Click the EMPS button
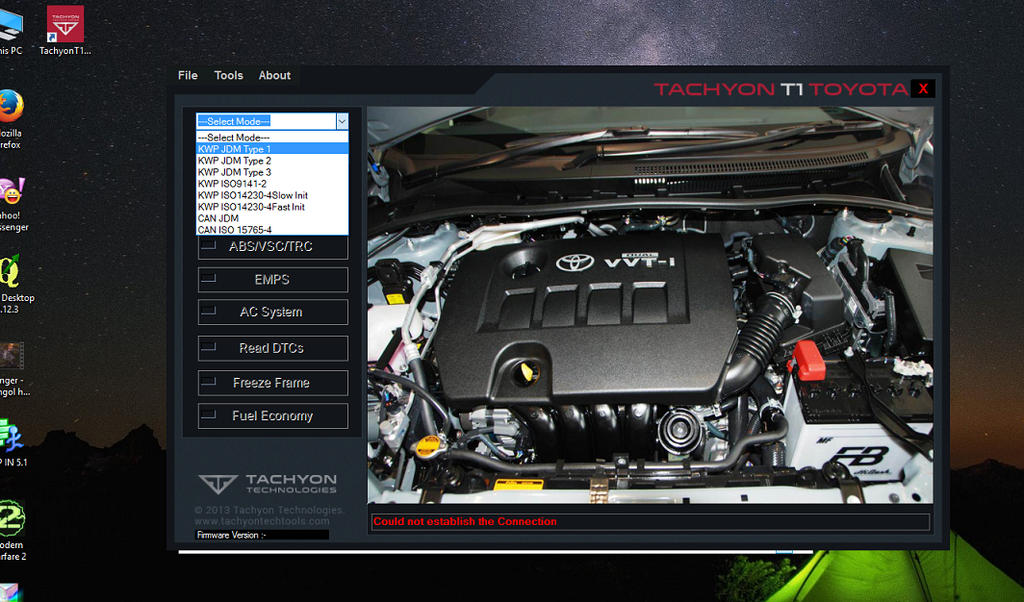Screen dimensions: 1024x602 click(272, 280)
